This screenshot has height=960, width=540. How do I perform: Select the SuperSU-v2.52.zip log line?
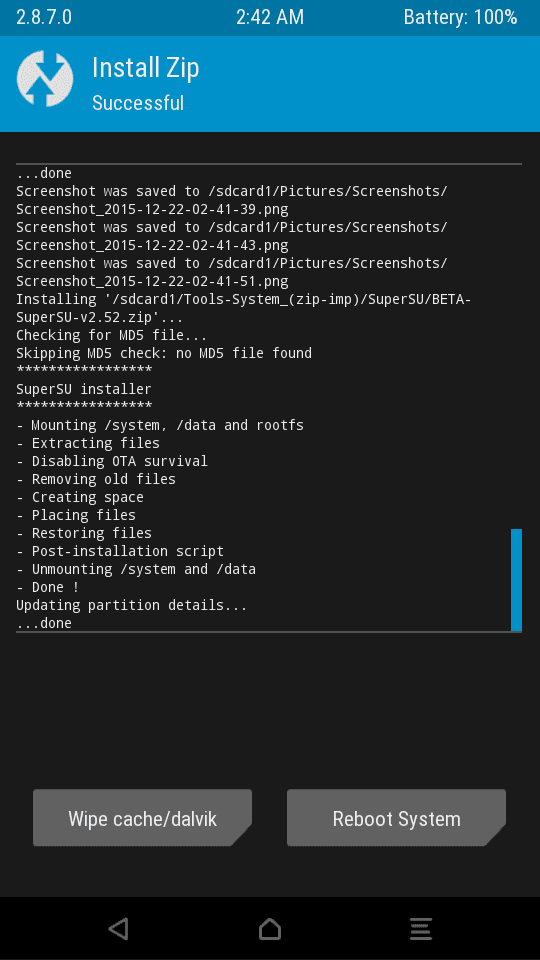(x=100, y=318)
